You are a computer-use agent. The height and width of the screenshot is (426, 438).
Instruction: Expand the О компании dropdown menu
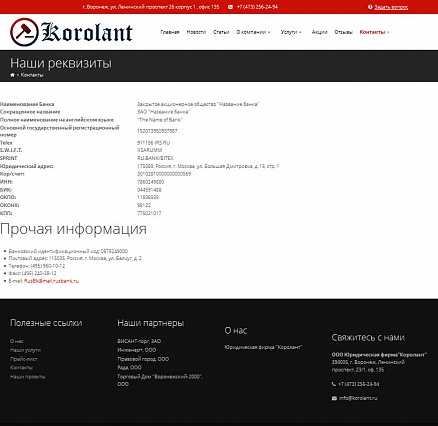pyautogui.click(x=253, y=32)
